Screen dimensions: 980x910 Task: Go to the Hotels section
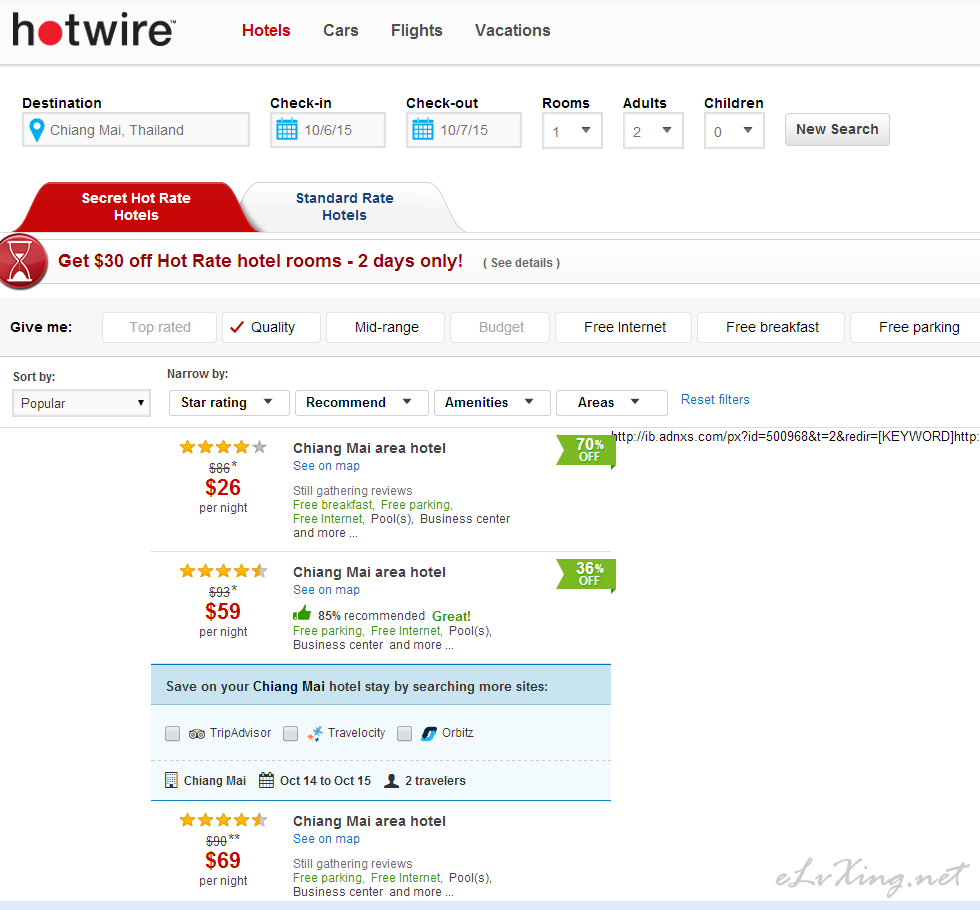pyautogui.click(x=266, y=30)
